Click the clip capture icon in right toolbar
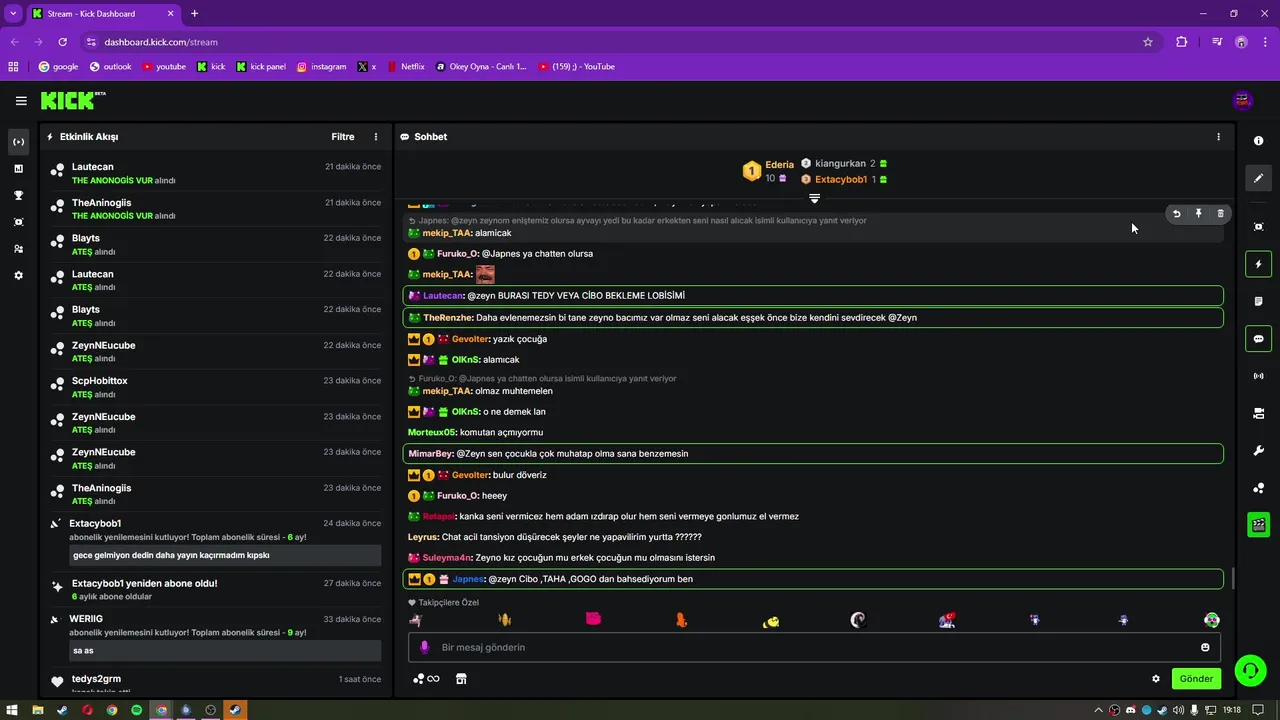1280x720 pixels. click(1258, 227)
